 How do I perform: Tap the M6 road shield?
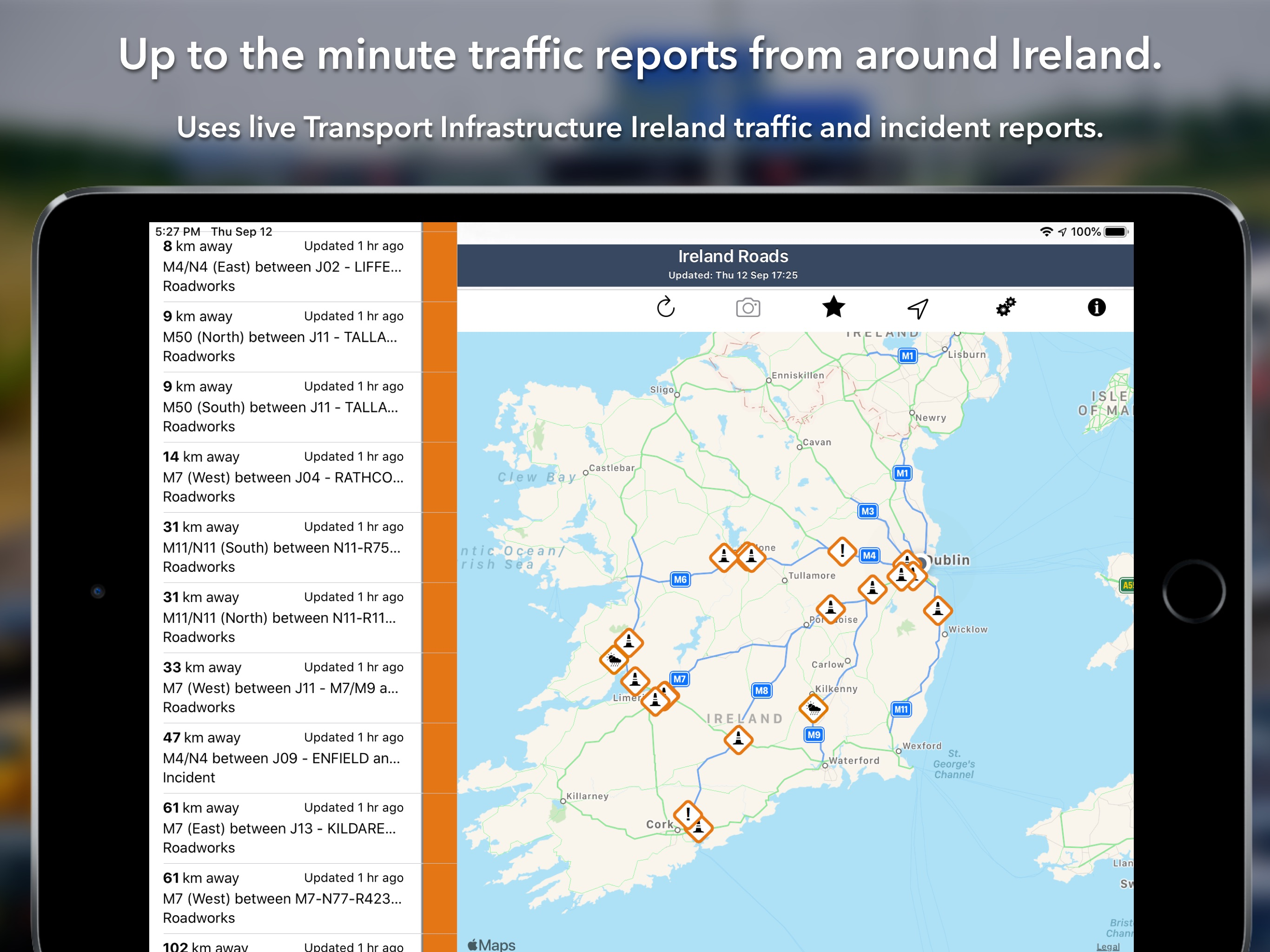681,579
